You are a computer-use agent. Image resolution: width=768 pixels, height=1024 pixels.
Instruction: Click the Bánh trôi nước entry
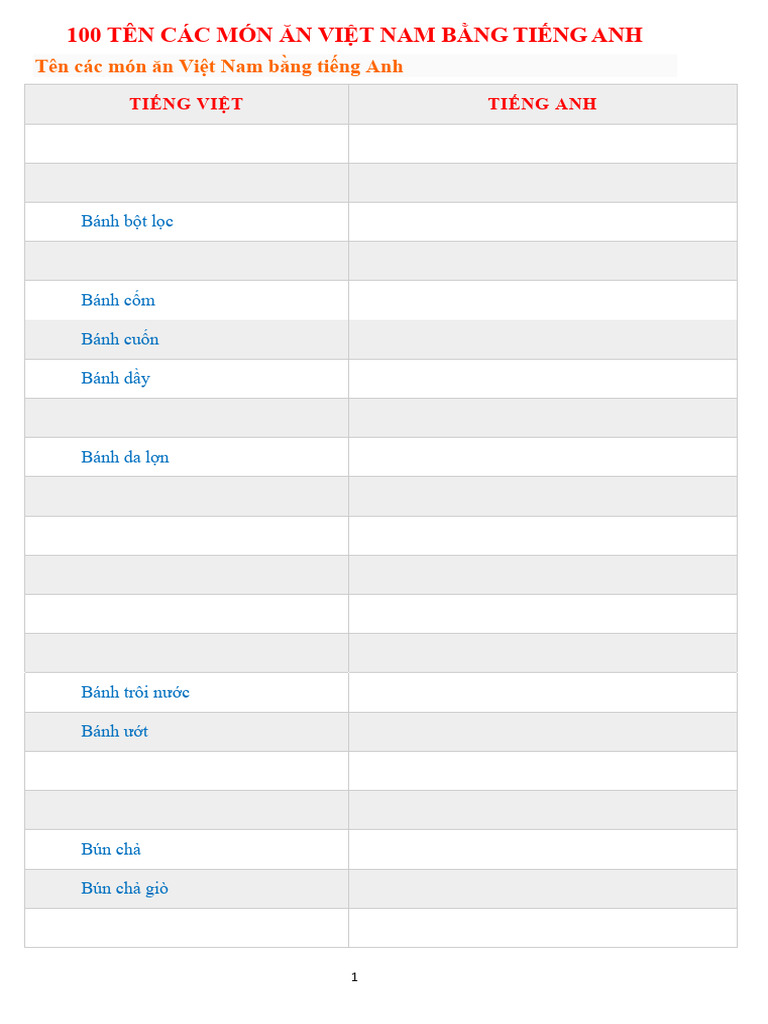(135, 692)
